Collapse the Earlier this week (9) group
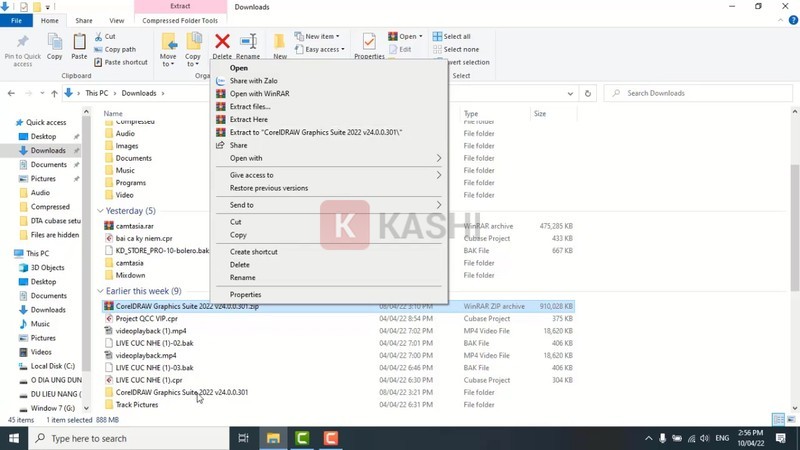Screen dimensions: 800x450 tap(100, 291)
